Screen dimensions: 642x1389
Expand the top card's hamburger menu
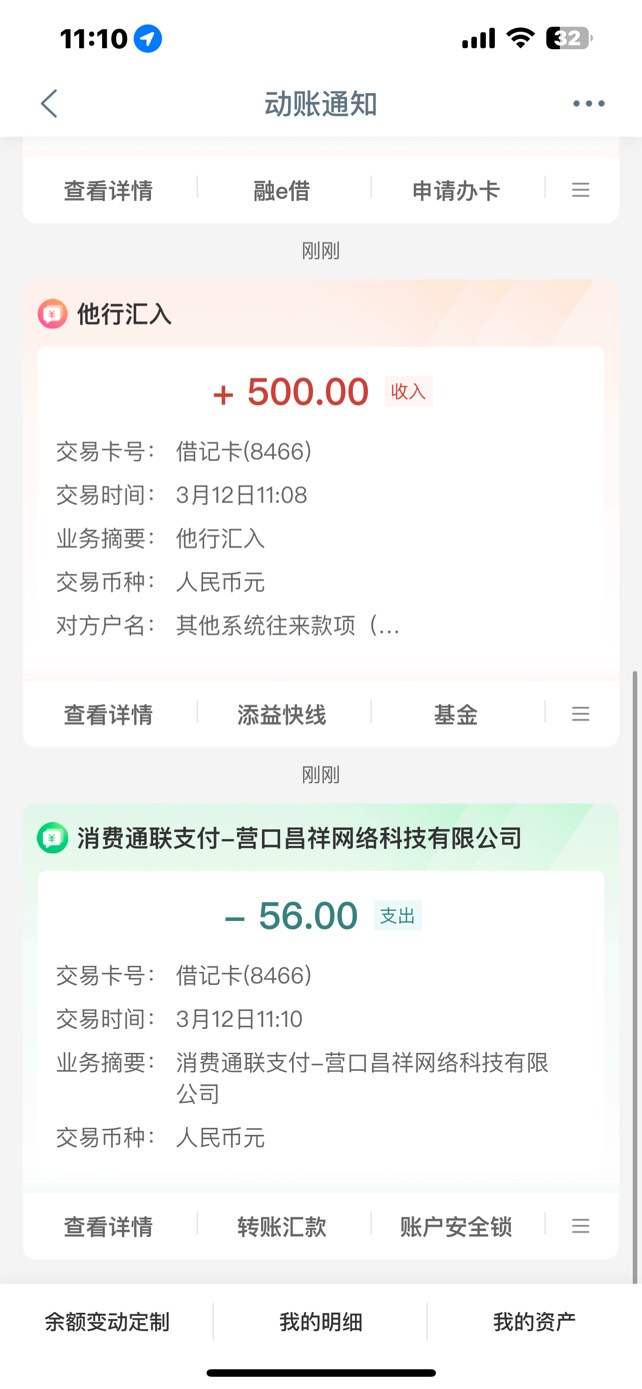[580, 190]
